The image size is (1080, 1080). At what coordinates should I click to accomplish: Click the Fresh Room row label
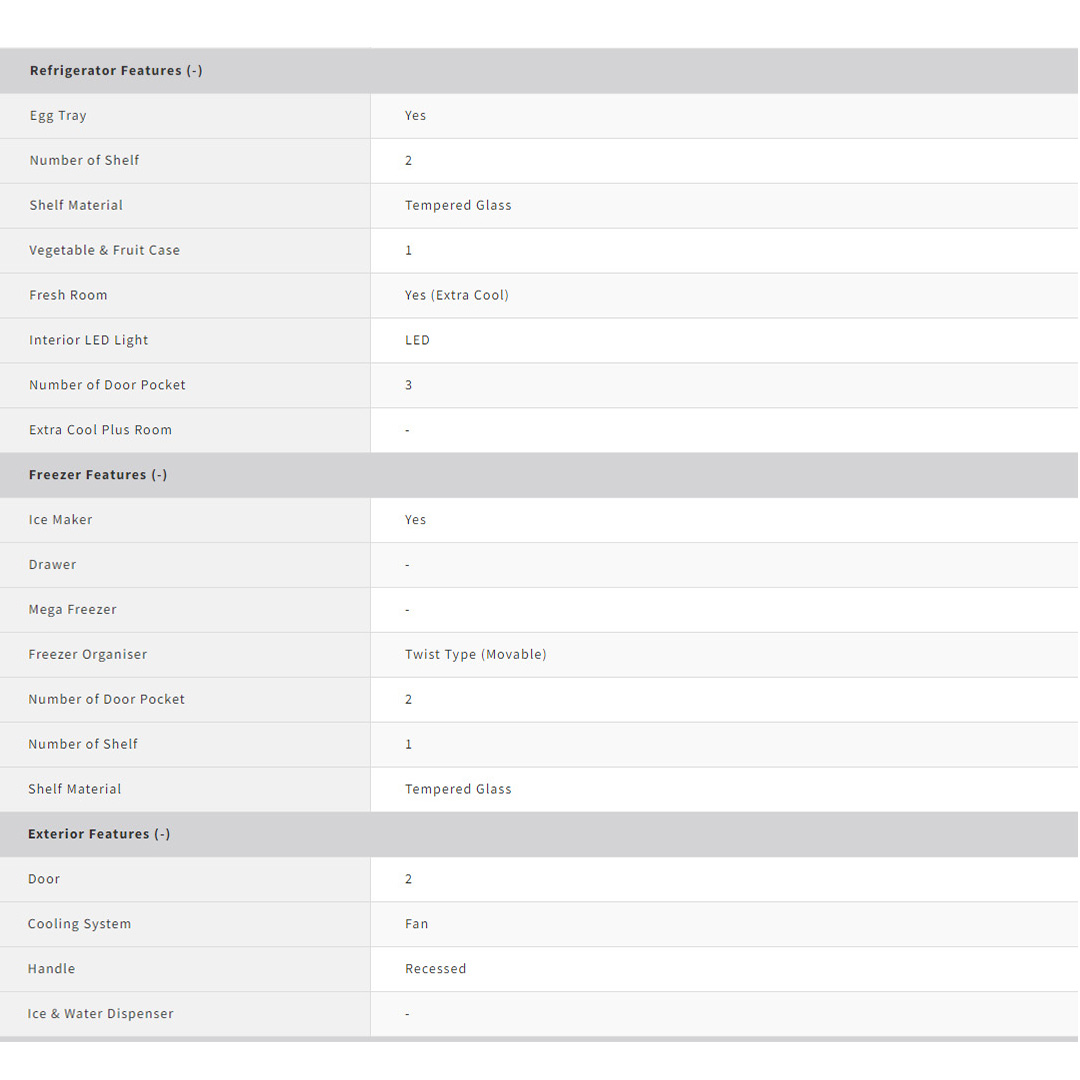(68, 295)
